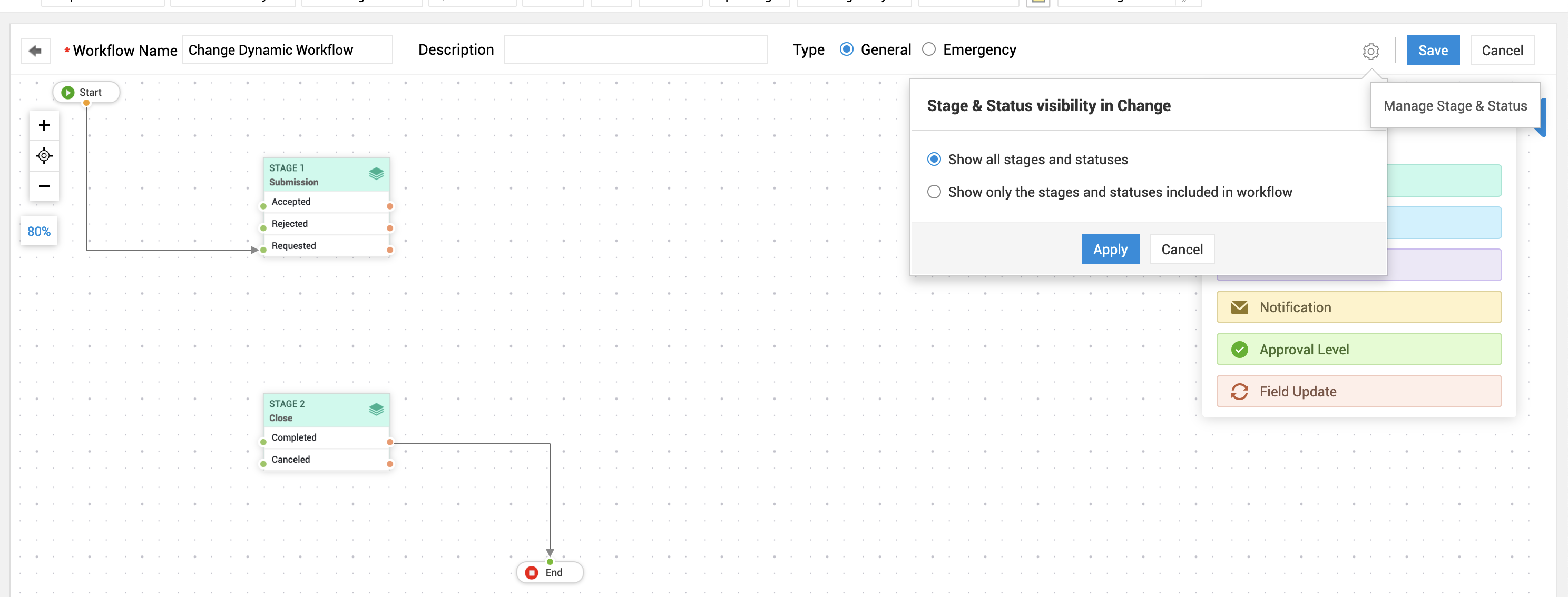
Task: Click the Accepted status output connector
Action: click(x=389, y=206)
